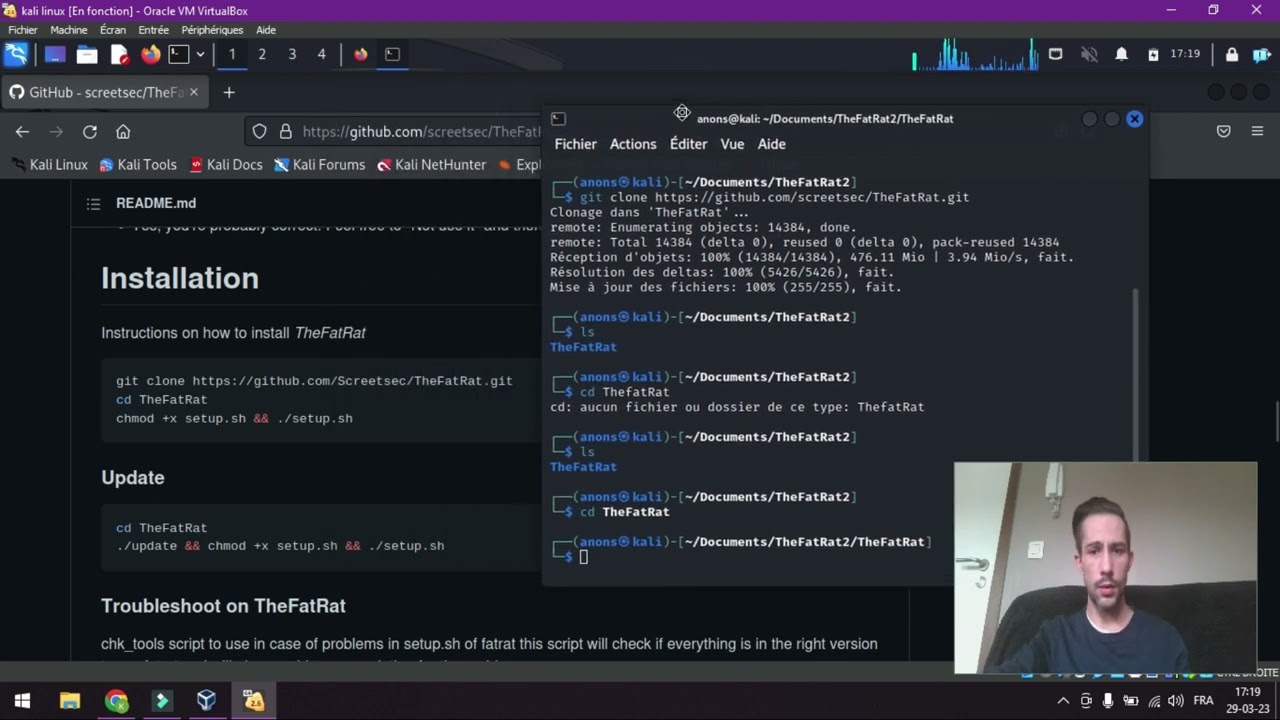Screen dimensions: 1280x720
Task: Click the show desktop panel icon
Action: (x=55, y=54)
